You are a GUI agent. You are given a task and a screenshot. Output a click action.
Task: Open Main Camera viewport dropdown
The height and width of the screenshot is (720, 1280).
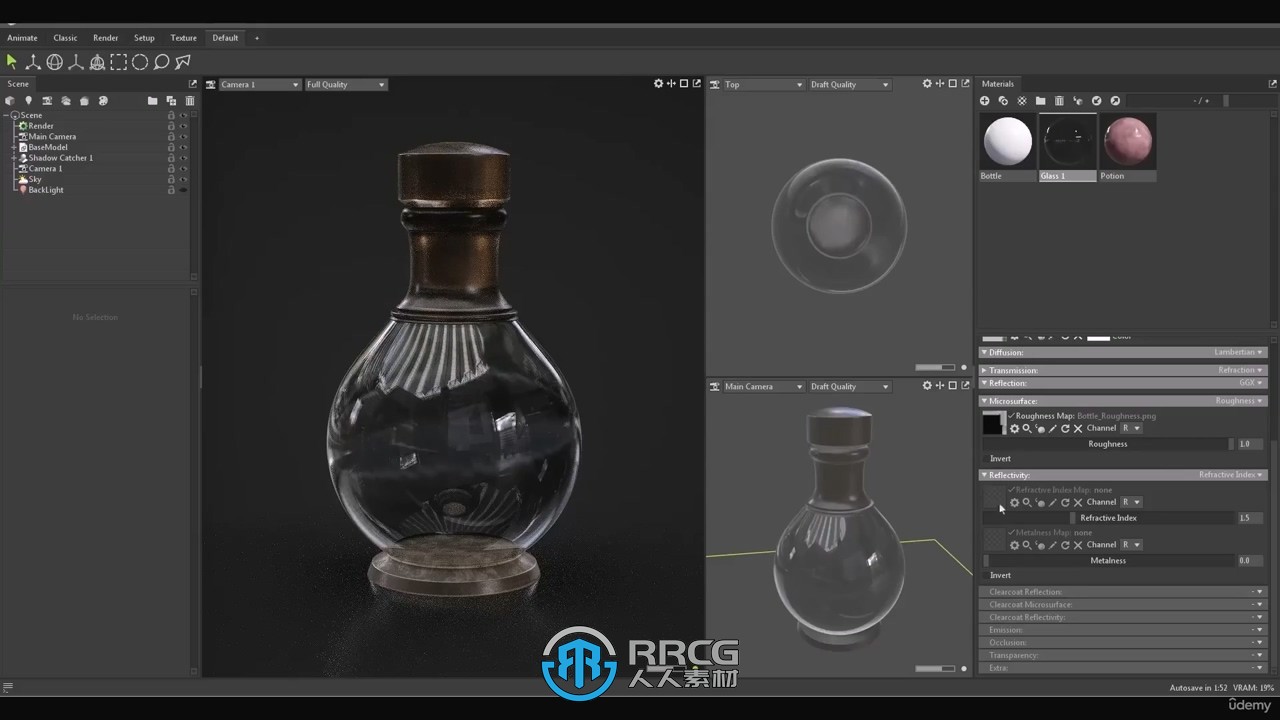[x=764, y=387]
